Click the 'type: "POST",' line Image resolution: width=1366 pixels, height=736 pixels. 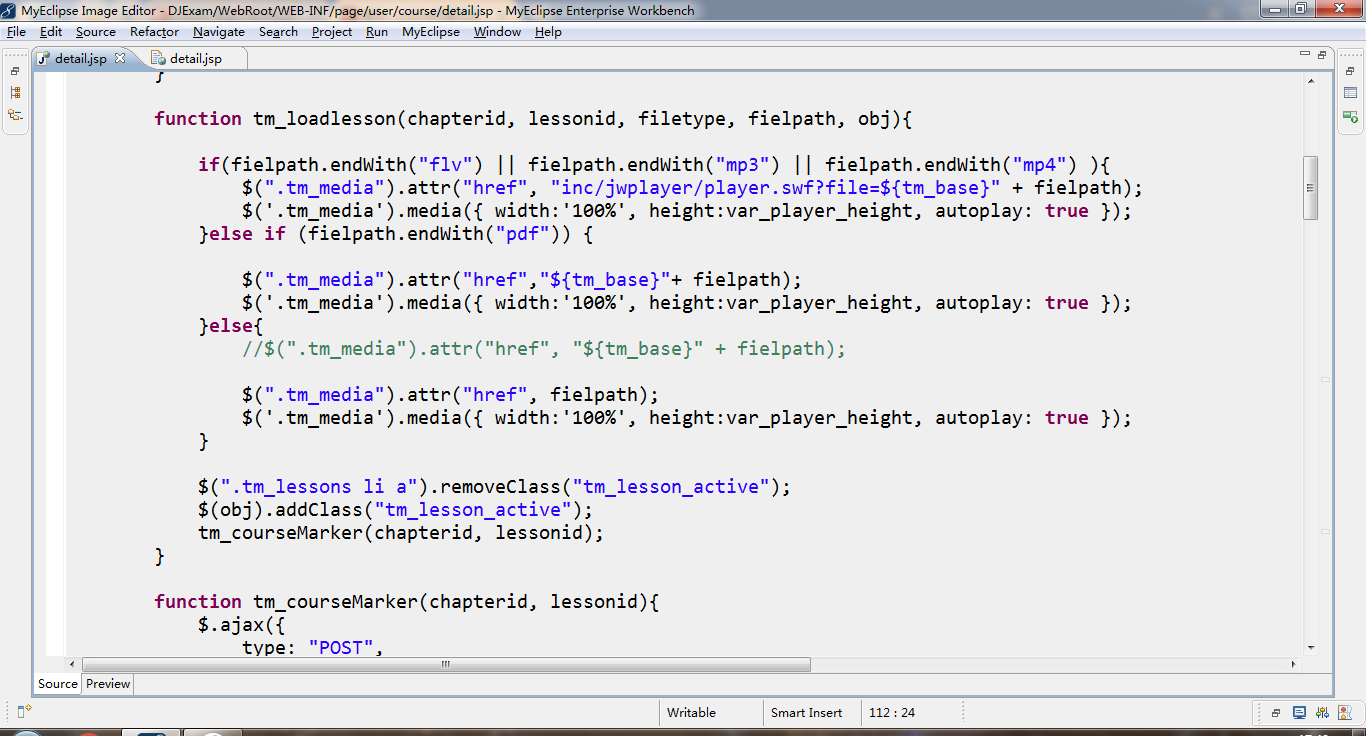[313, 647]
